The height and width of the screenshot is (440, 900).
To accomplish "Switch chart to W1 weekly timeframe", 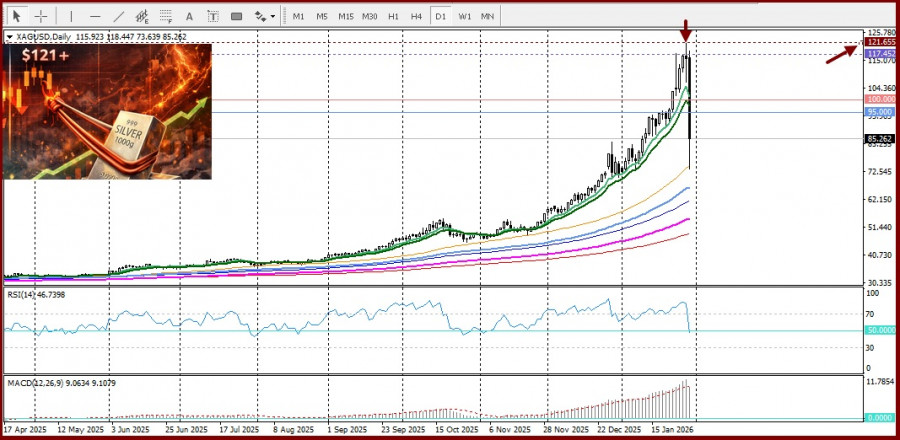I will coord(465,17).
